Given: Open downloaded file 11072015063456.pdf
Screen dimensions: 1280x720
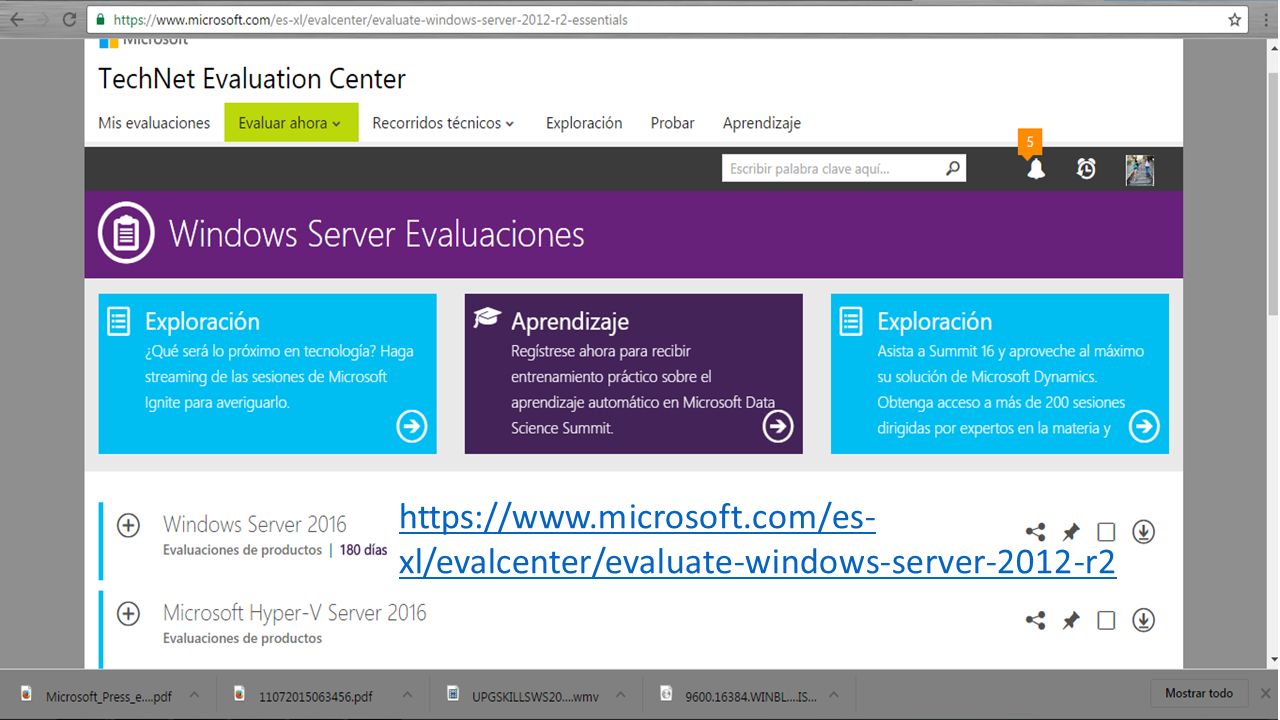Looking at the screenshot, I should click(x=305, y=696).
